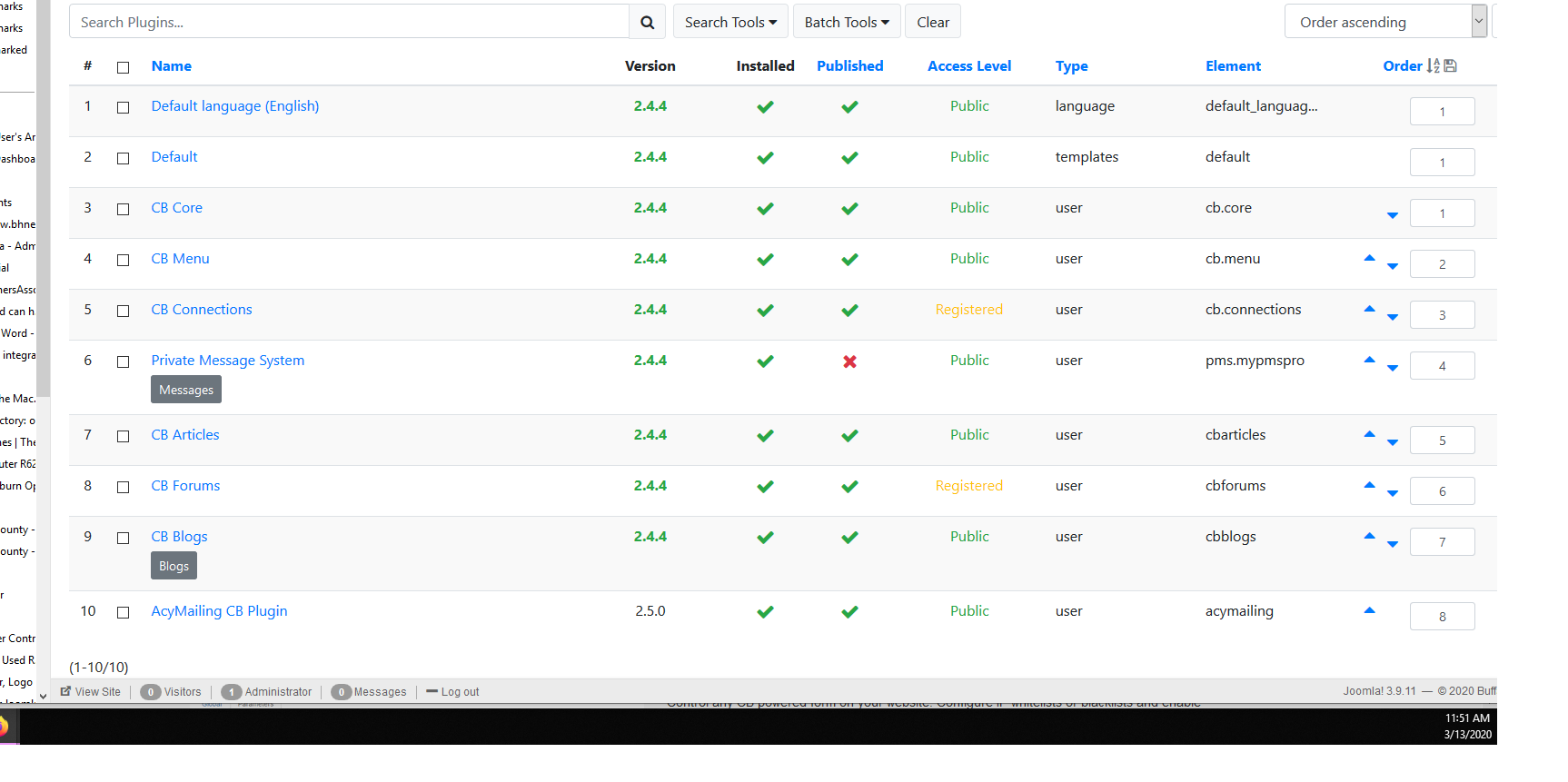1568x782 pixels.
Task: Select checkbox for CB Core
Action: [x=124, y=209]
